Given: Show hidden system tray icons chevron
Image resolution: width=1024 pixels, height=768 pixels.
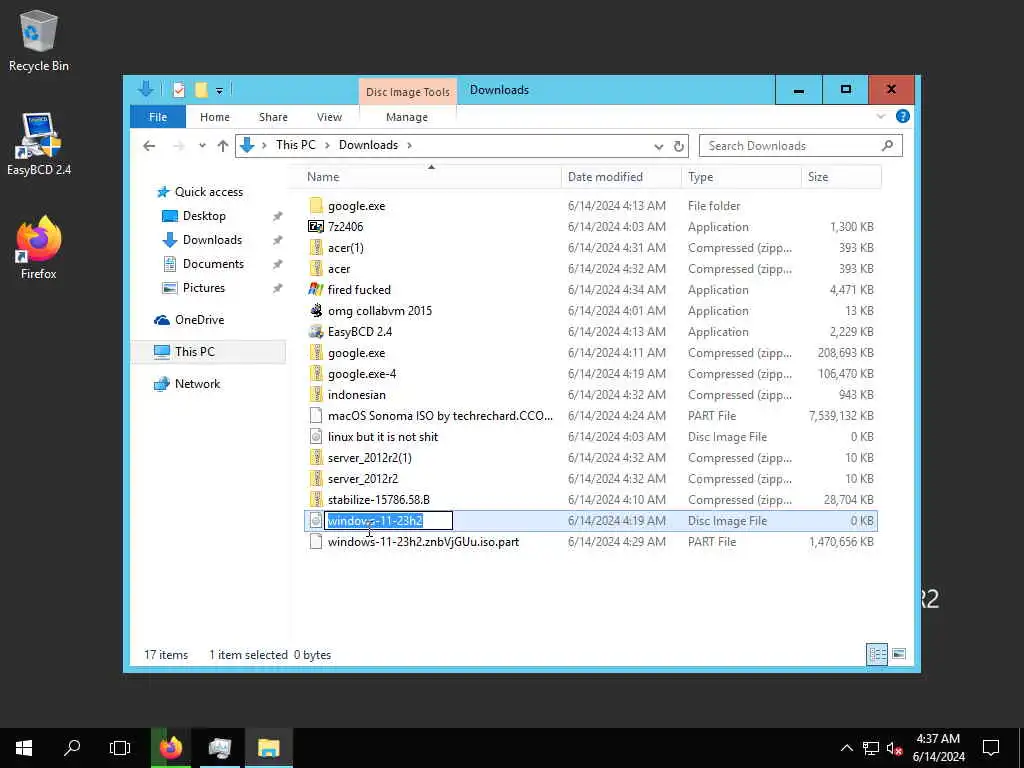Looking at the screenshot, I should (846, 748).
